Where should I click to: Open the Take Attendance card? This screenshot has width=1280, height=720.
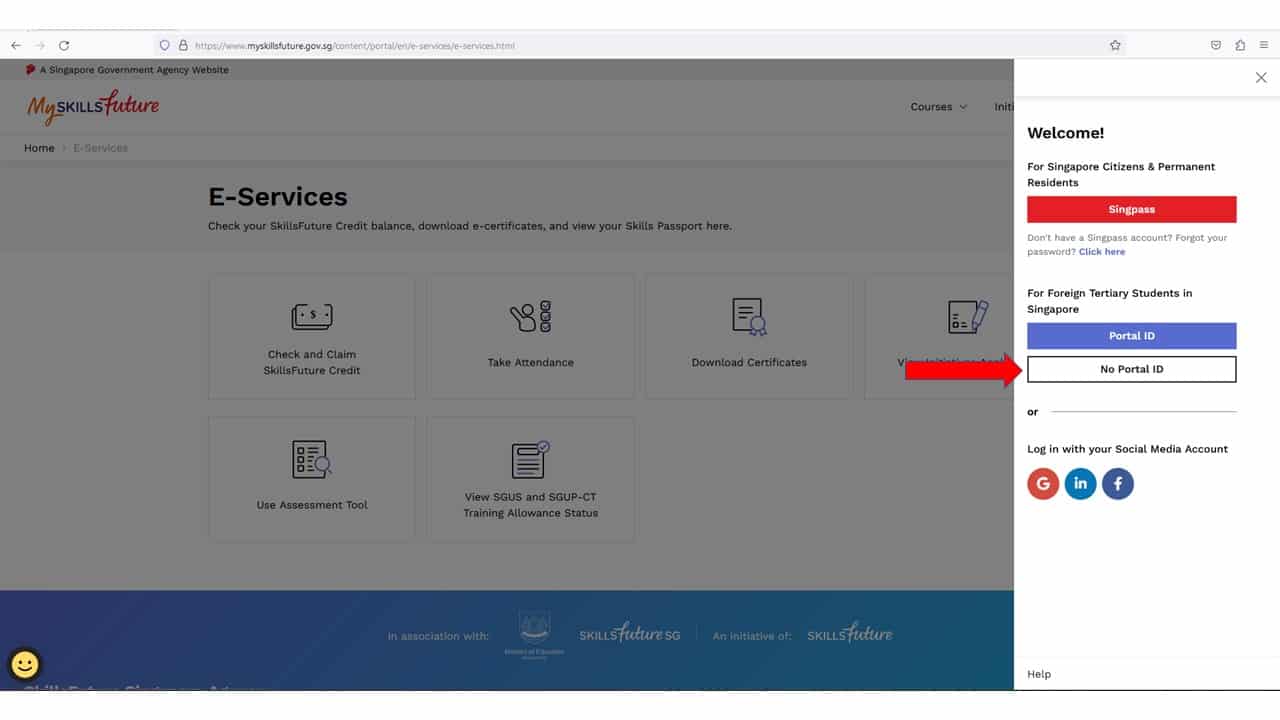pyautogui.click(x=531, y=337)
